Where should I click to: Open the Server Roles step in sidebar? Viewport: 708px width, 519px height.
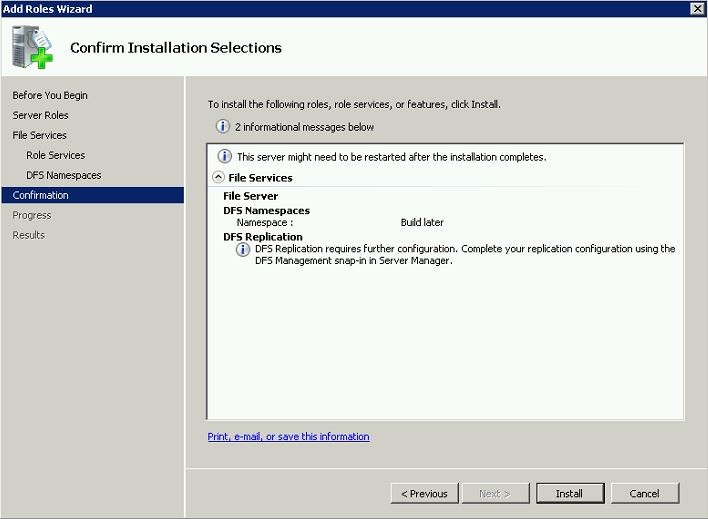tap(40, 115)
